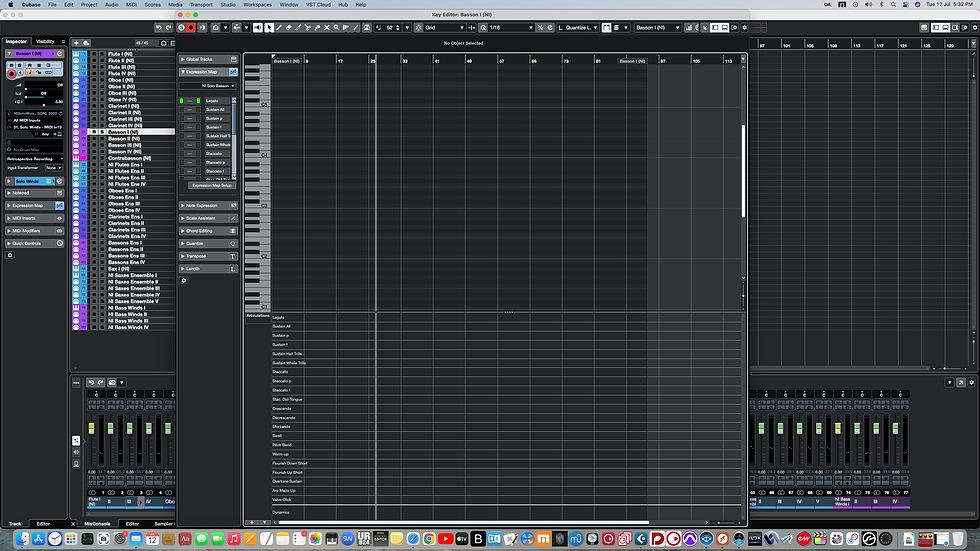Select the Mute X tool
The height and width of the screenshot is (551, 980).
(327, 27)
